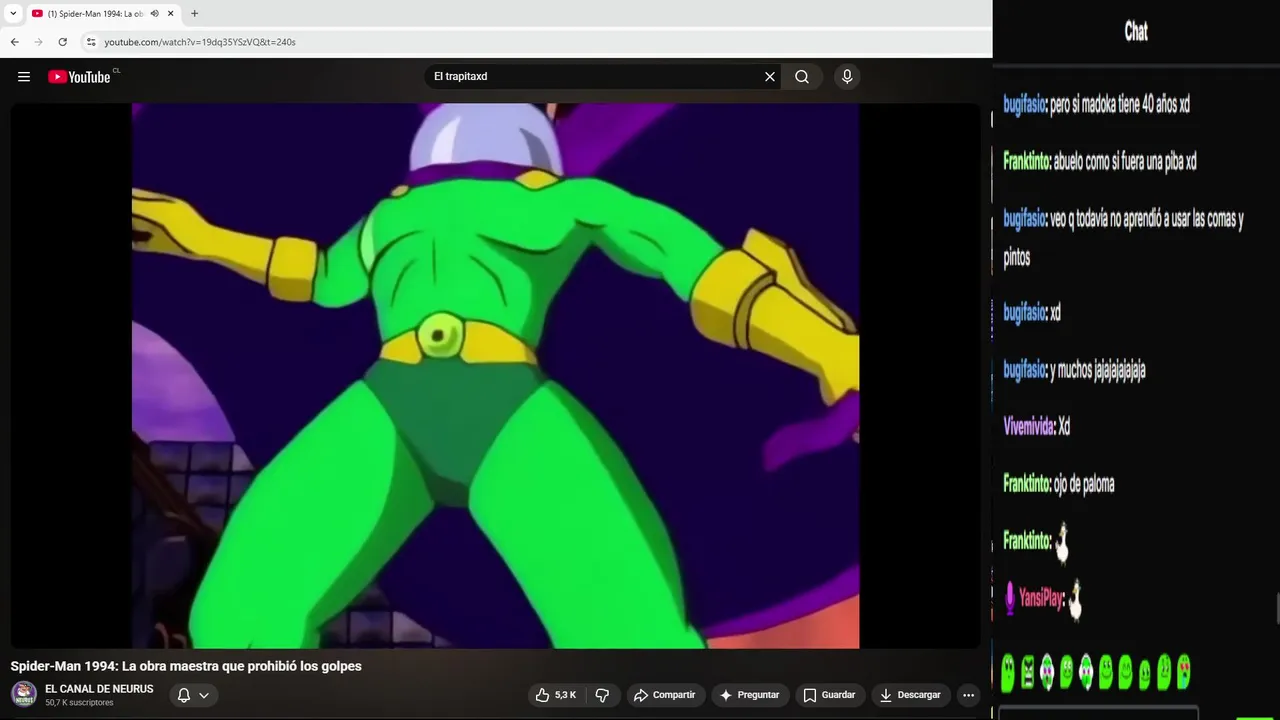This screenshot has height=720, width=1280.
Task: Go back with the browser back arrow
Action: [15, 42]
